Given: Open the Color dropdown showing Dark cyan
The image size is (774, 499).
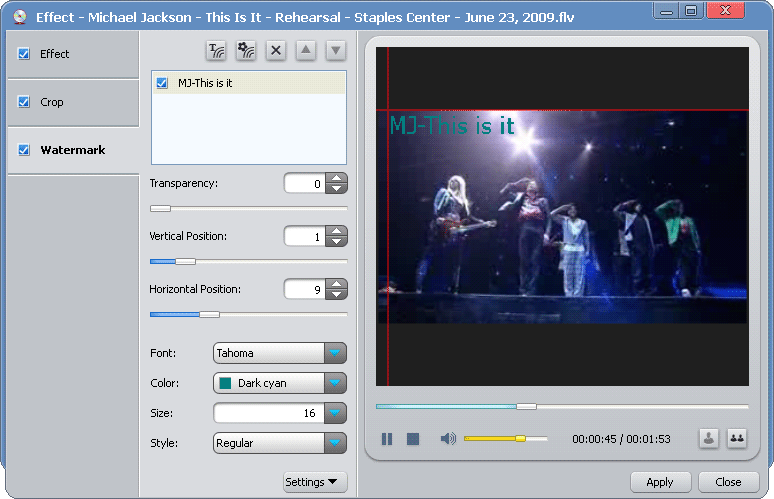Looking at the screenshot, I should pos(279,383).
